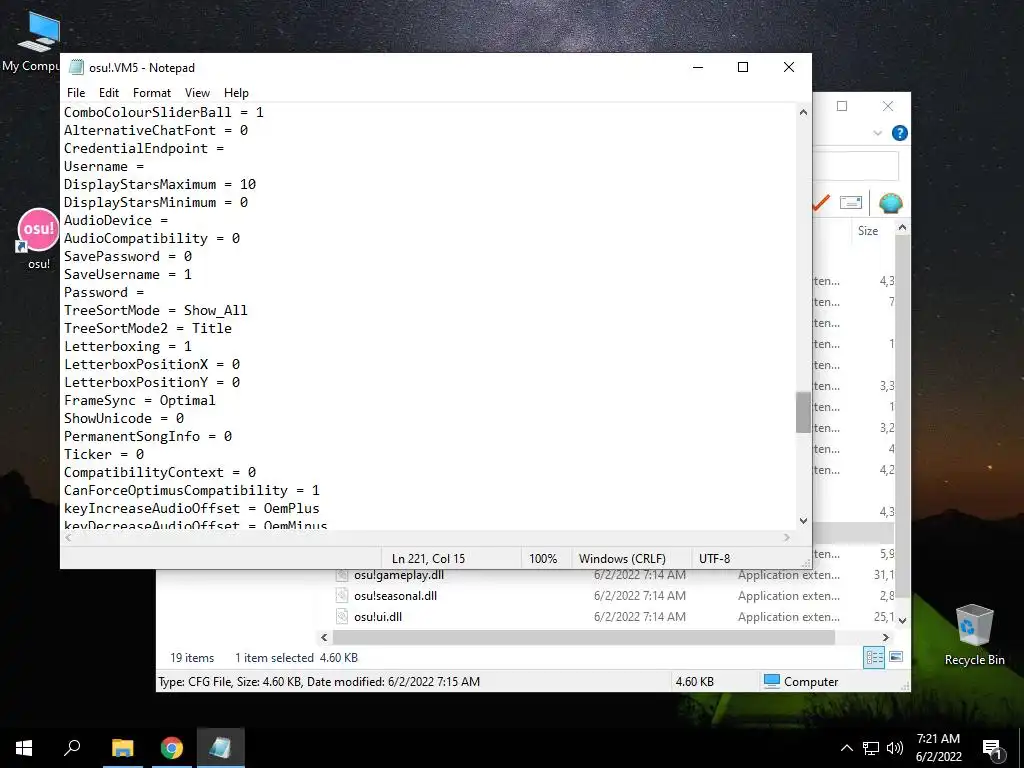Click the File Explorer search box
The height and width of the screenshot is (768, 1024).
[856, 166]
